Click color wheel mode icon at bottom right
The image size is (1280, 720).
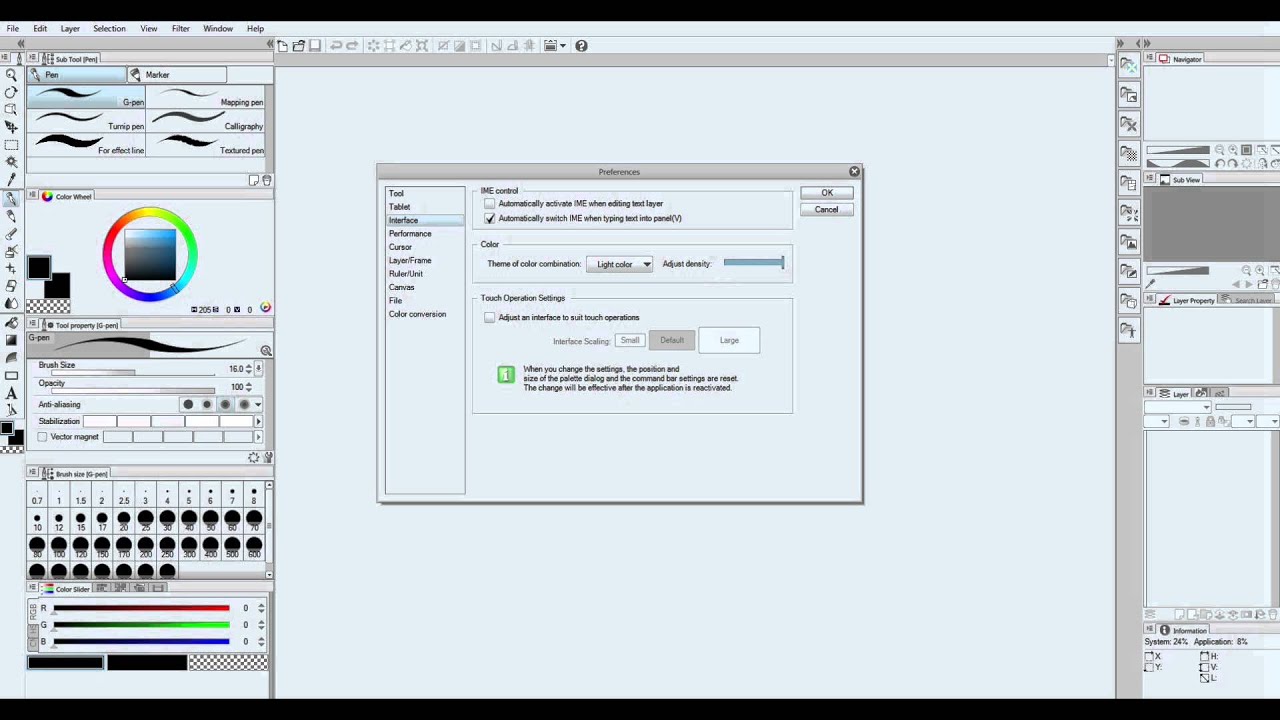(265, 309)
